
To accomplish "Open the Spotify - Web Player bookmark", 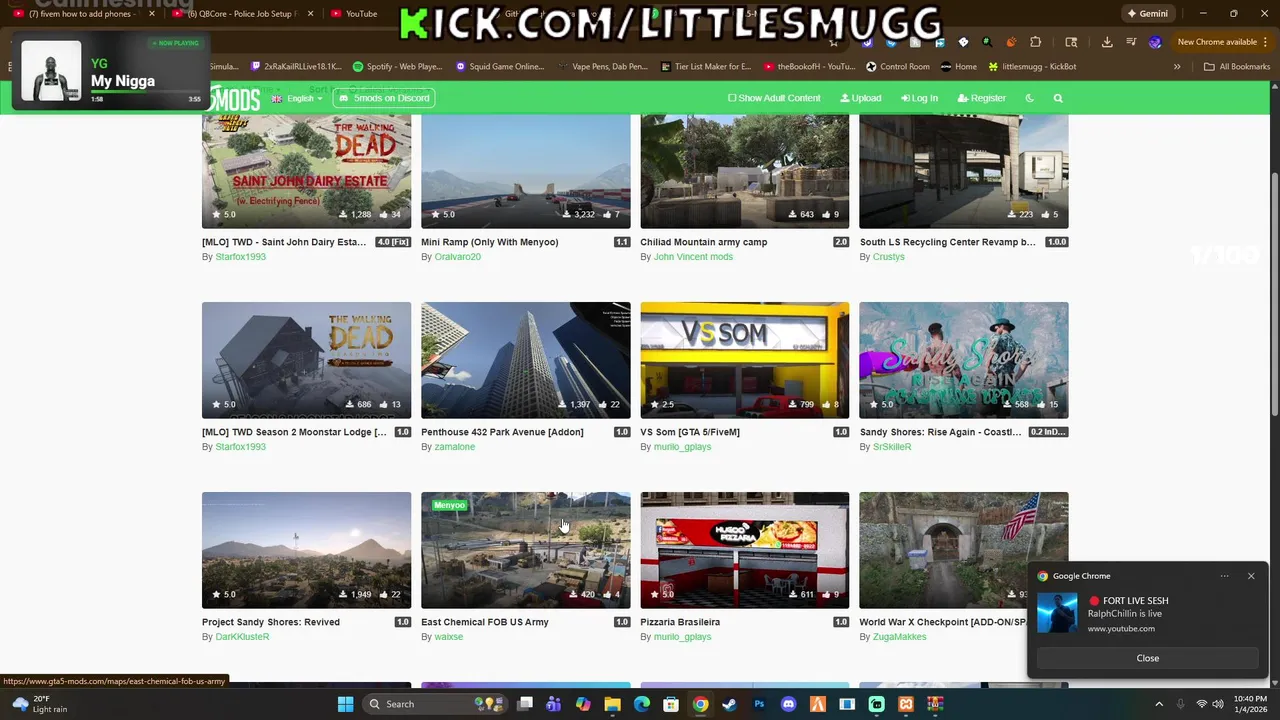I will point(397,67).
